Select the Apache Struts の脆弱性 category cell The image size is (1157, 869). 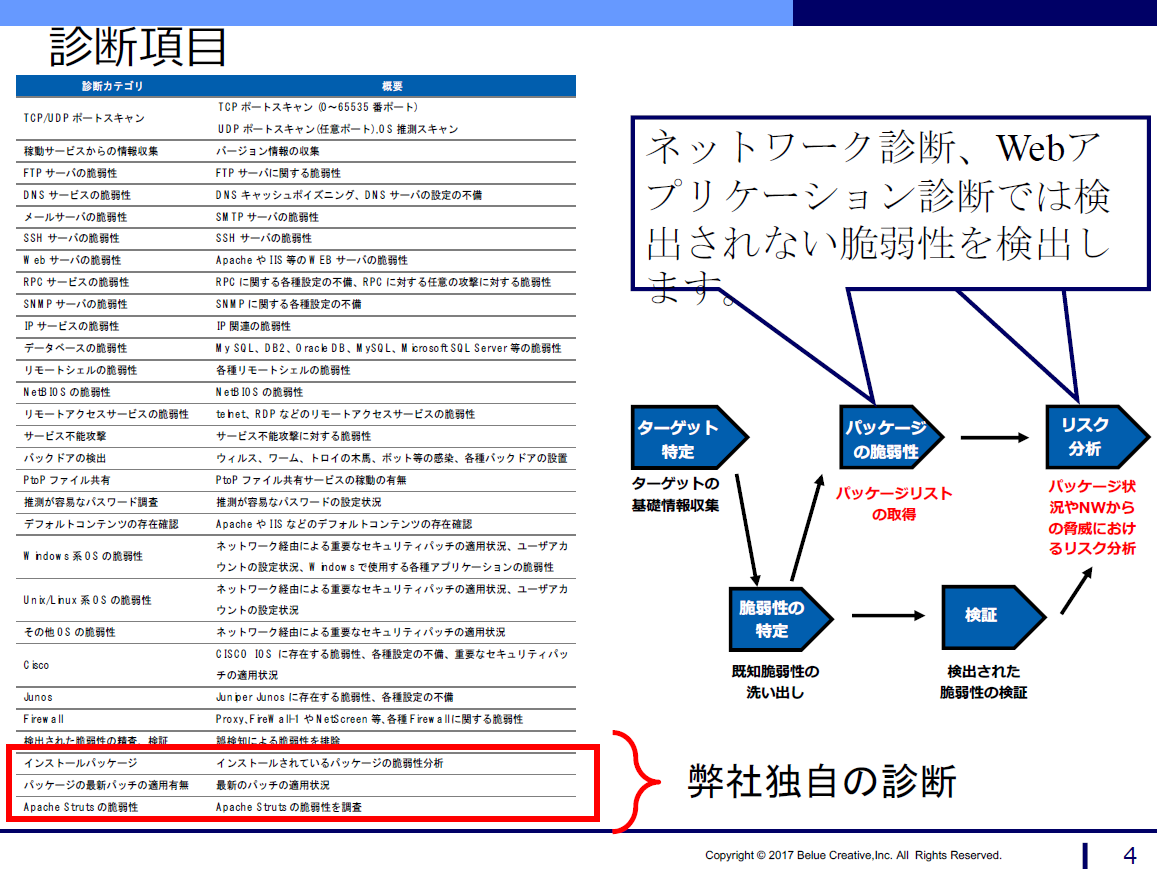pos(80,806)
